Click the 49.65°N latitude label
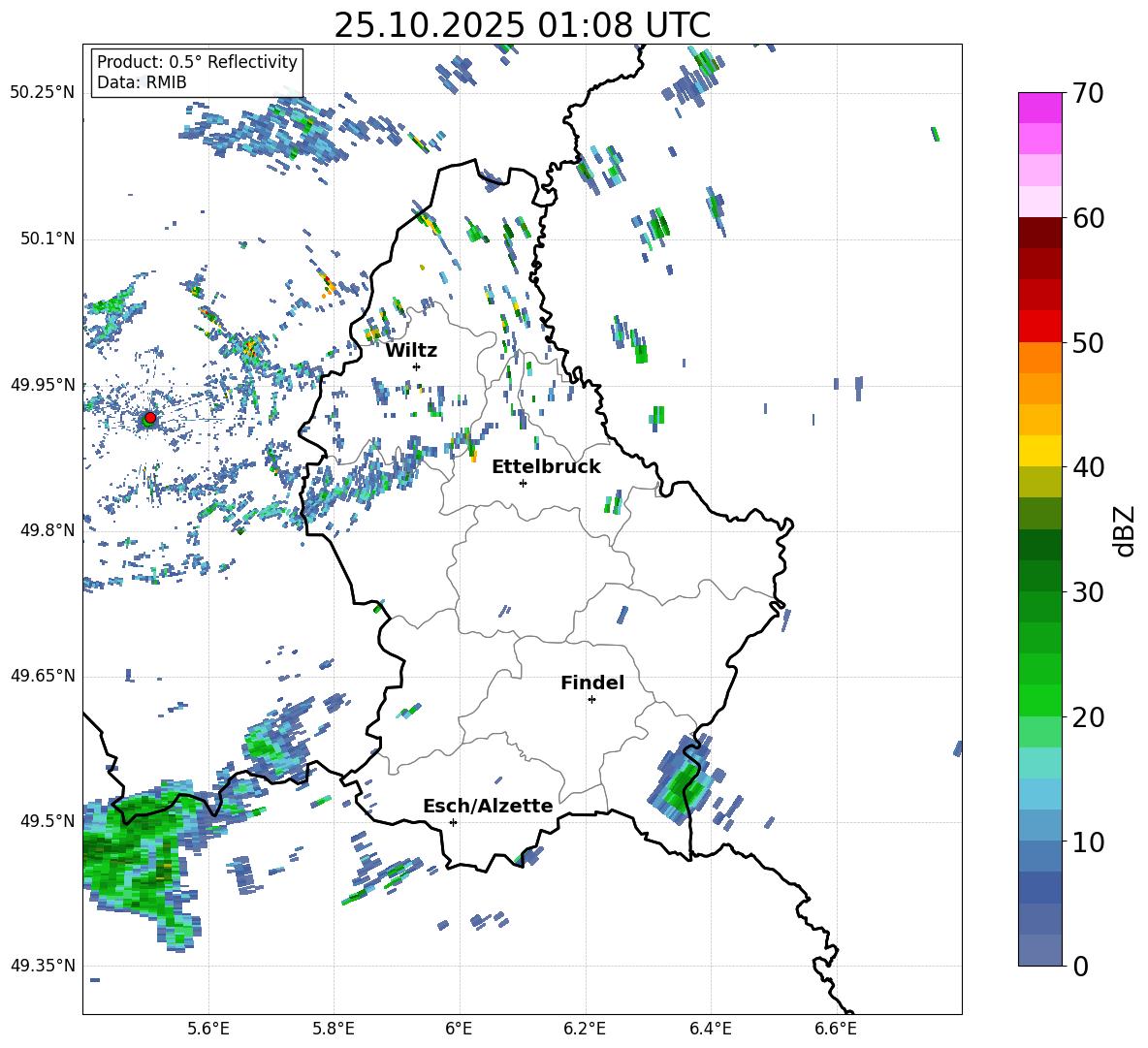Screen dimensions: 1148x1048 coord(43,675)
